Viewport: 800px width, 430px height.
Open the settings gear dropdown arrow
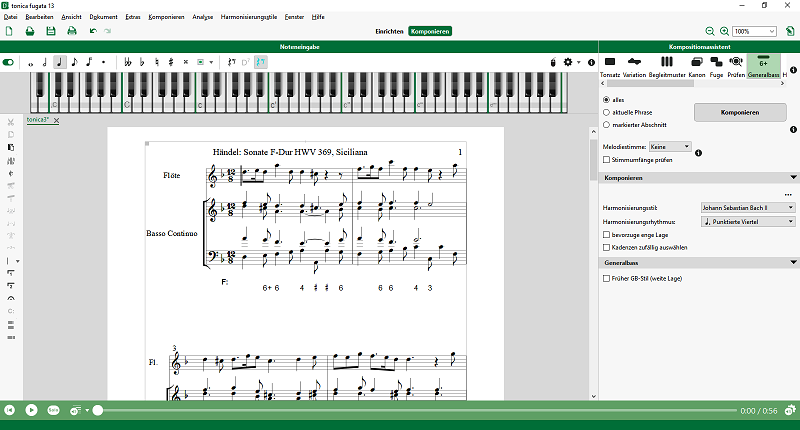click(x=579, y=62)
